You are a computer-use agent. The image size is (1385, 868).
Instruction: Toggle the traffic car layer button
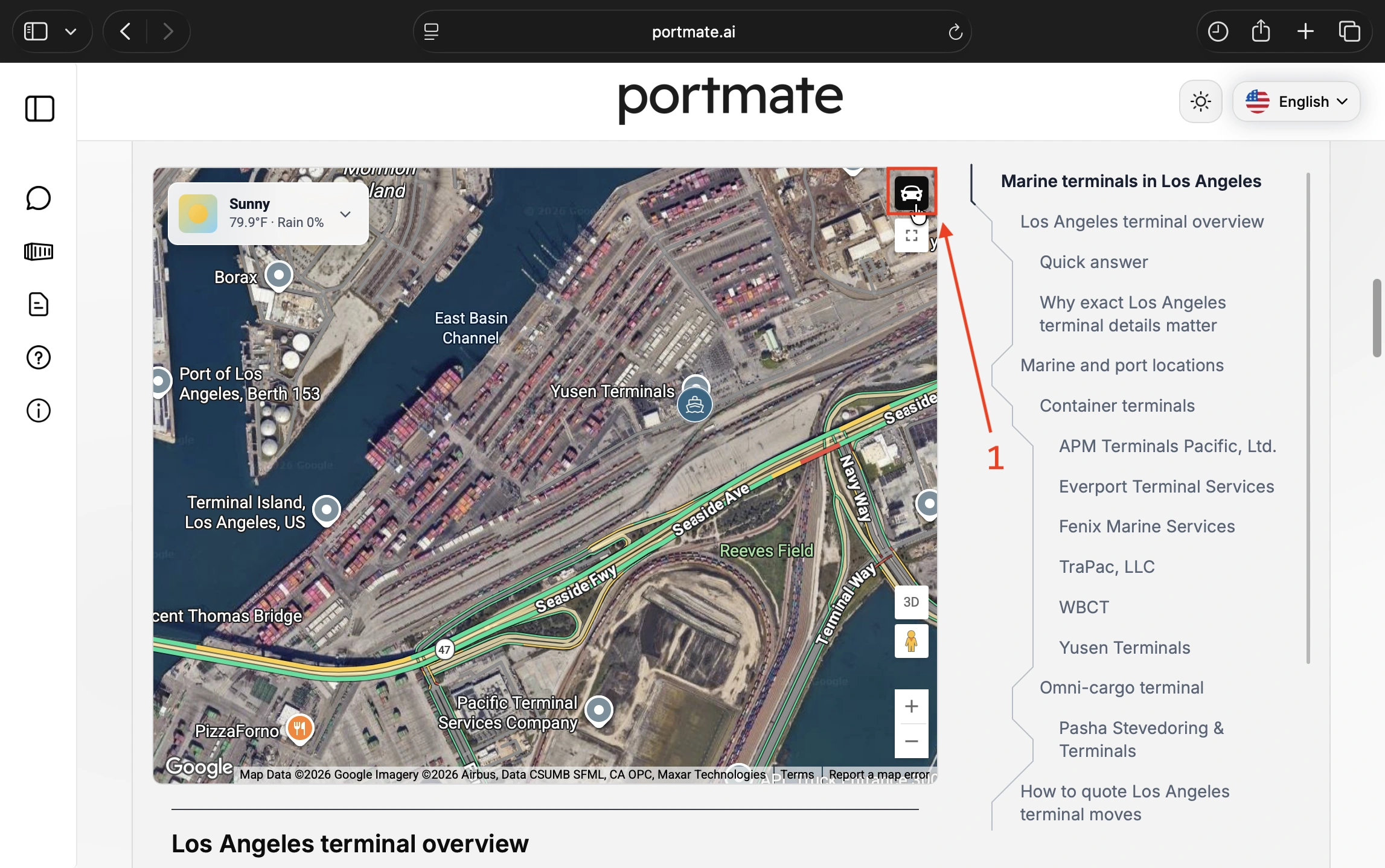click(x=911, y=193)
